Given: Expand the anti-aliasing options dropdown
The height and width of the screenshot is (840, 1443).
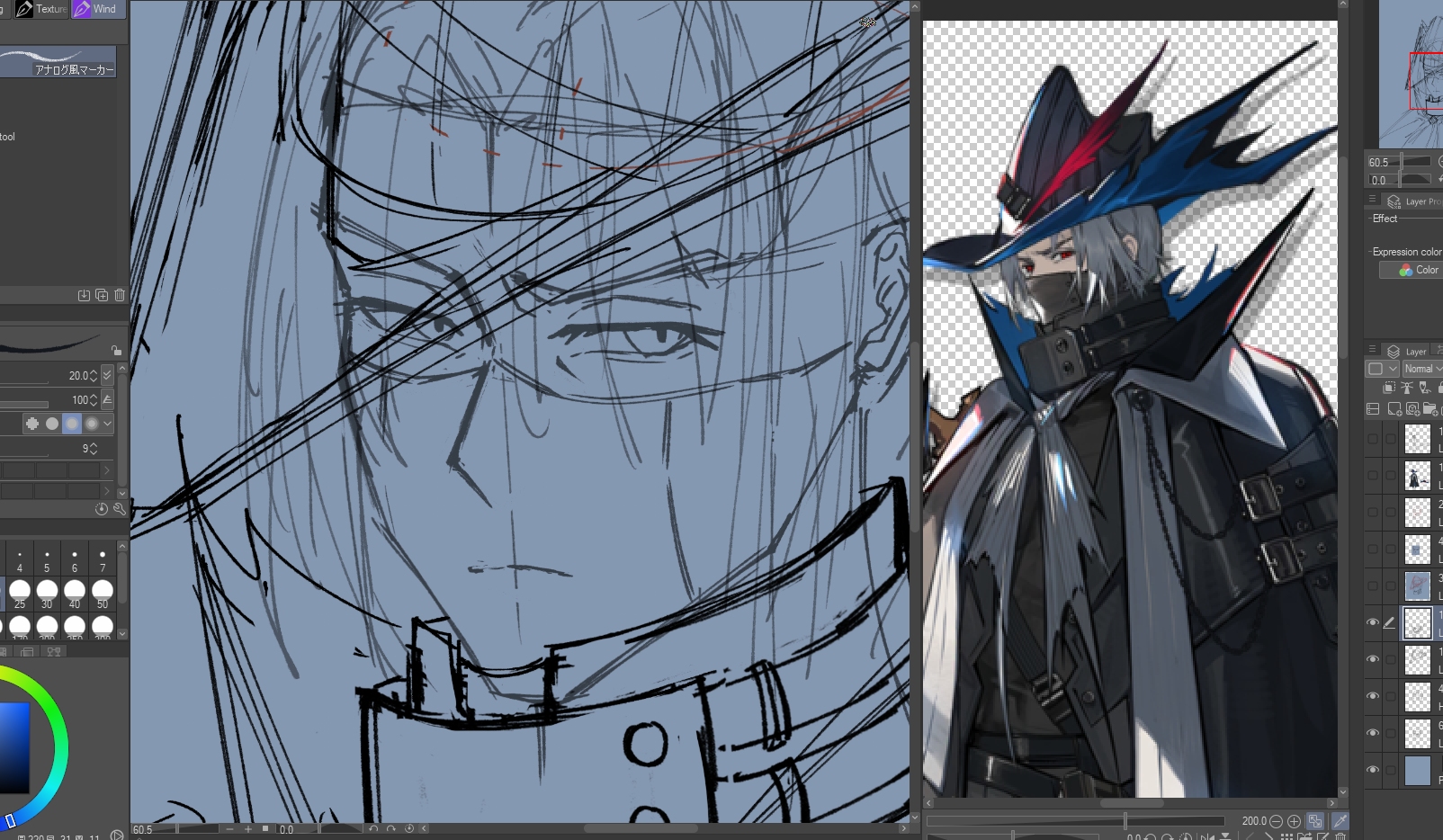Looking at the screenshot, I should (108, 424).
